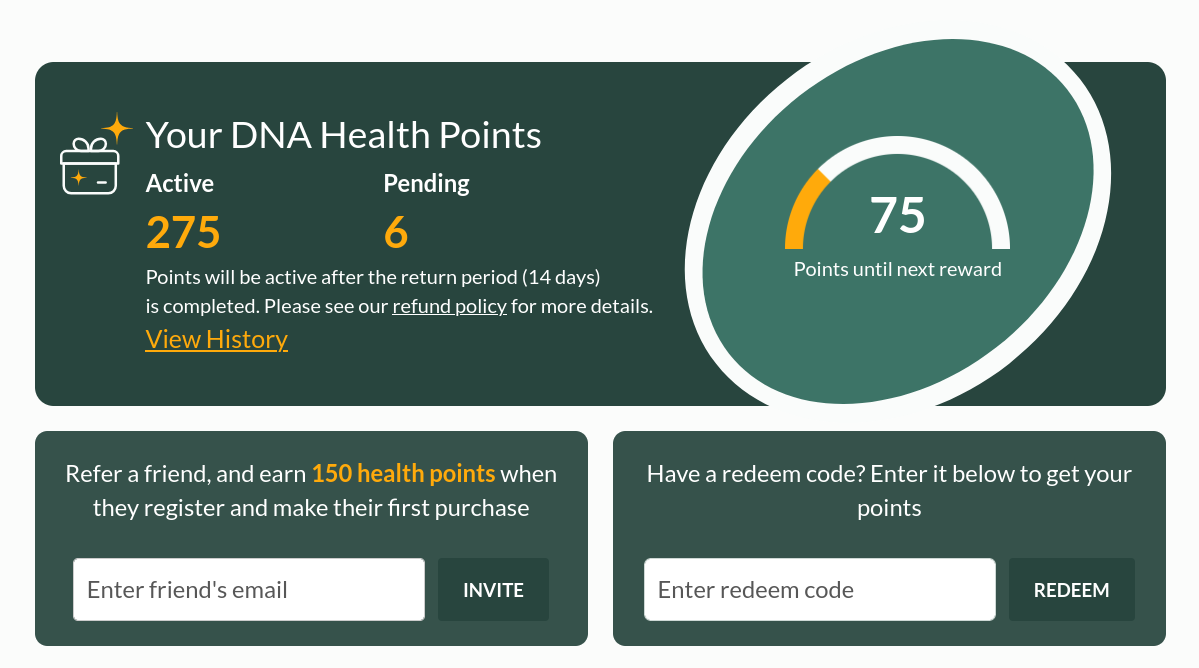The width and height of the screenshot is (1199, 668).
Task: Open the refund policy link
Action: click(x=449, y=306)
